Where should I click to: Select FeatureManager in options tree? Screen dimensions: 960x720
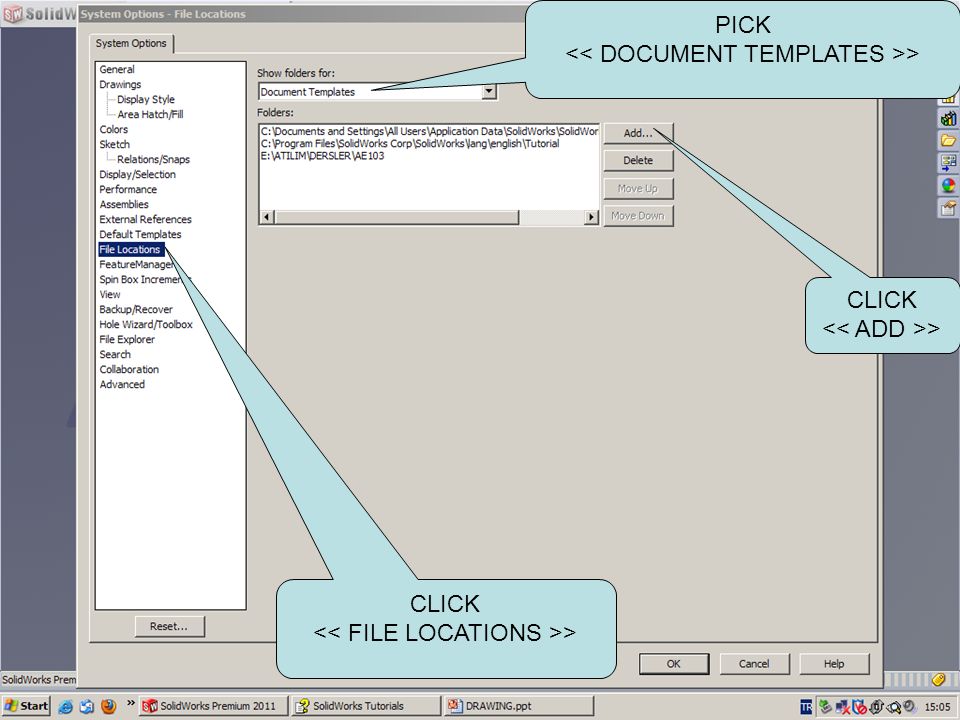[137, 264]
